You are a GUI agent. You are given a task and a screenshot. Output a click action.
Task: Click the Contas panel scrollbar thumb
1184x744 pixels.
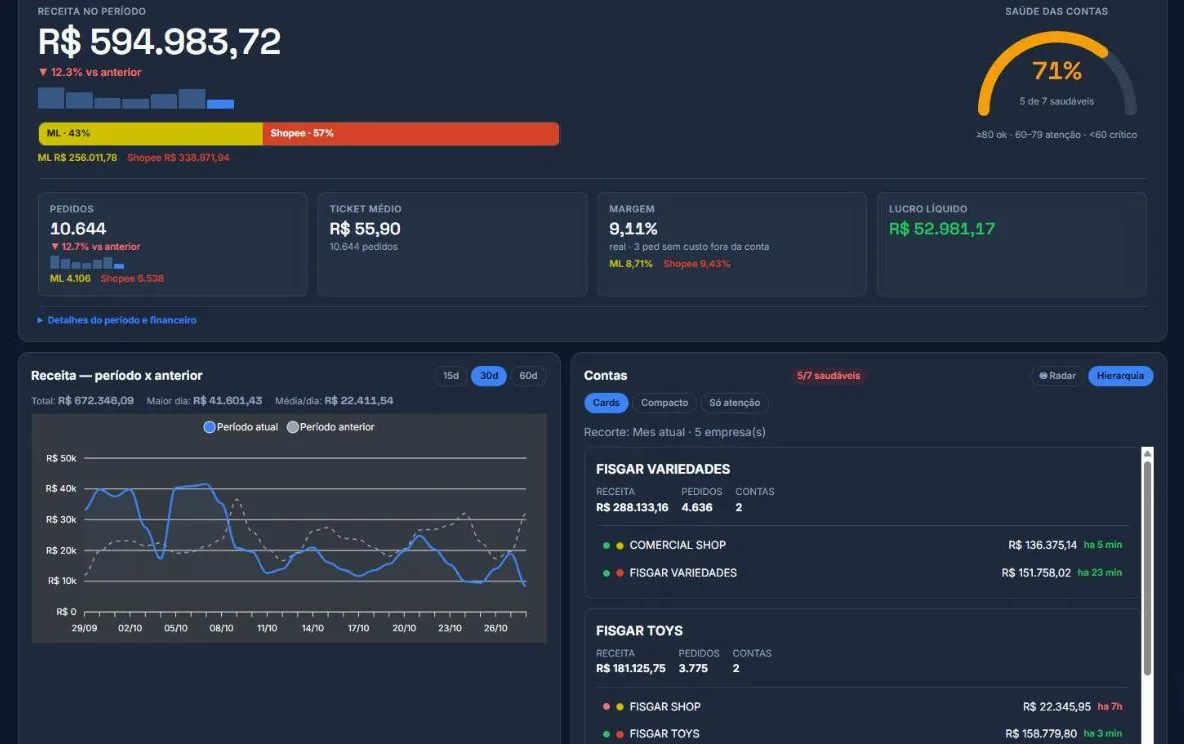(x=1147, y=568)
